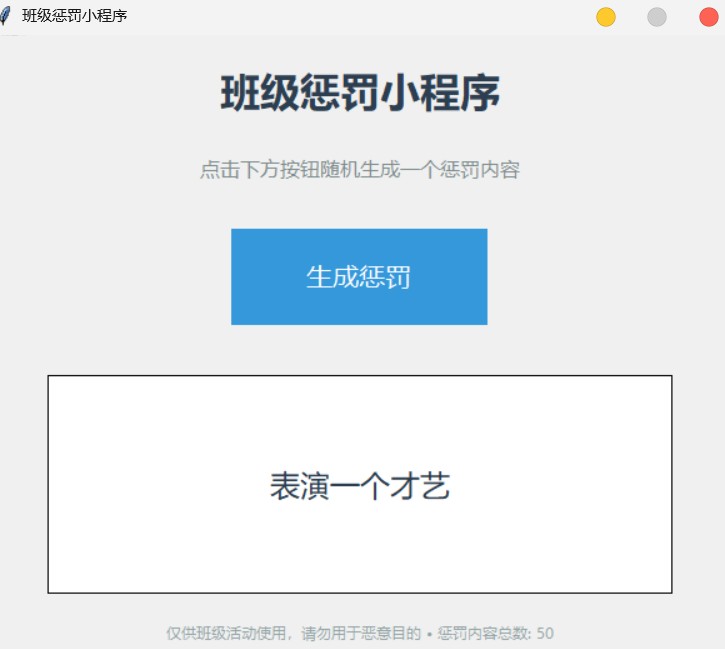Viewport: 725px width, 649px height.
Task: Click the 生成惩罚 blue button
Action: (x=359, y=277)
